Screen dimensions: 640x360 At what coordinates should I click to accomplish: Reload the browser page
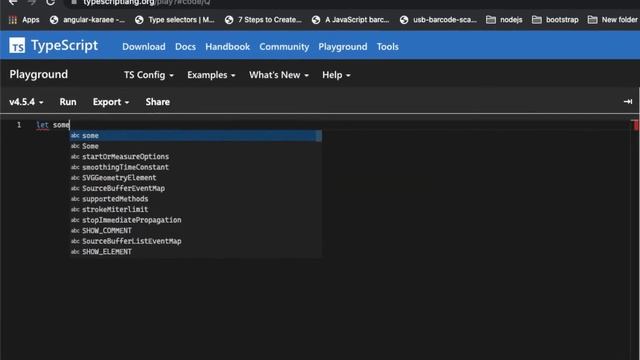[x=50, y=2]
